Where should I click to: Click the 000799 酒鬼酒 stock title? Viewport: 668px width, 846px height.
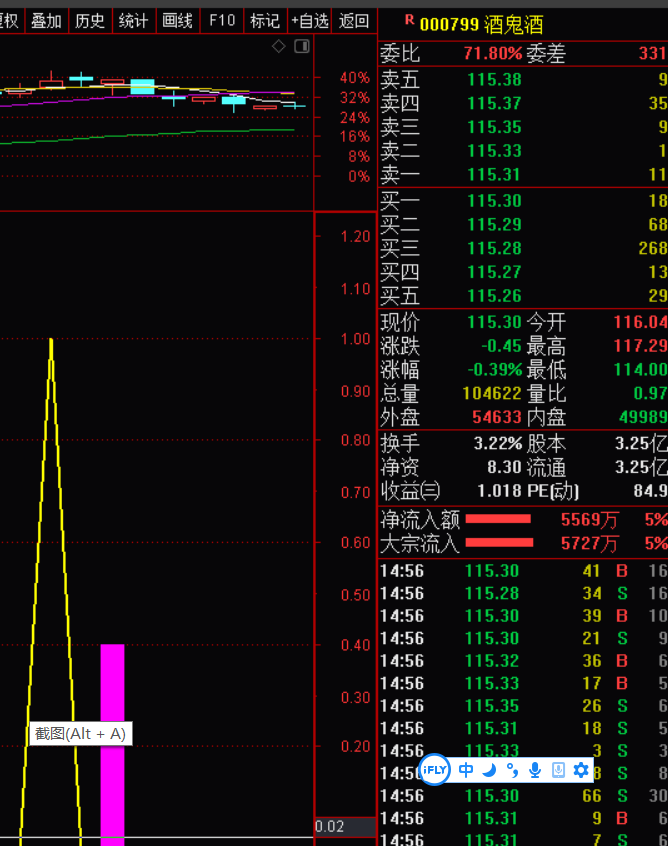(x=481, y=25)
